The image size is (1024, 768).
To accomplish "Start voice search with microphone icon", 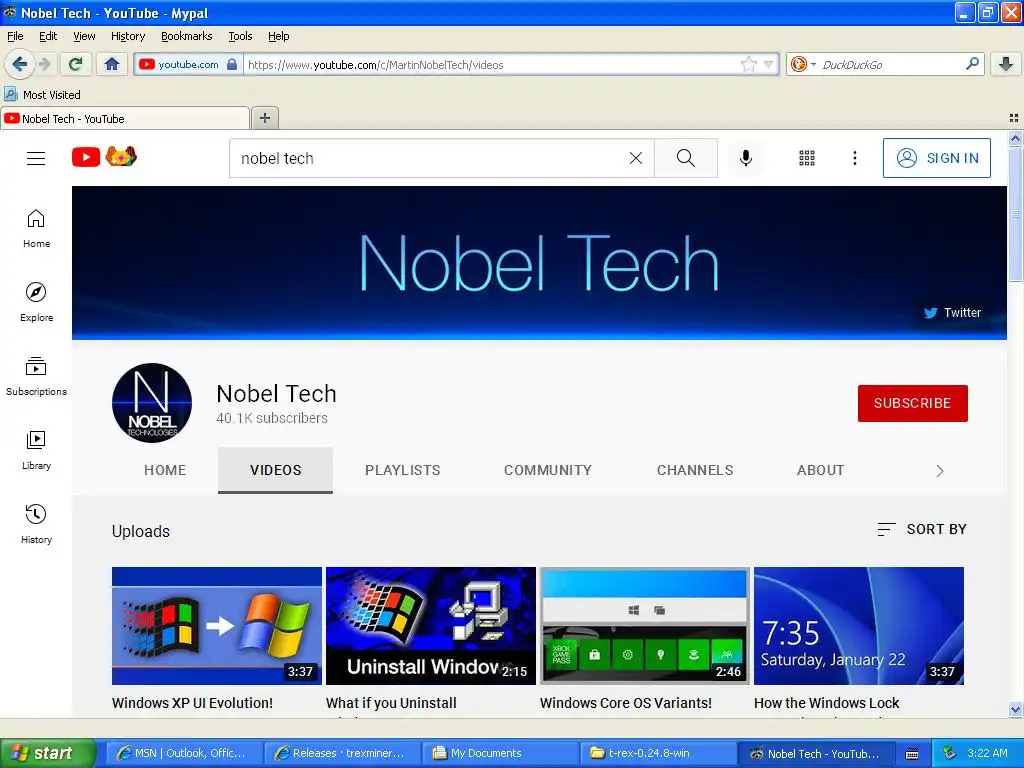I will pos(745,158).
